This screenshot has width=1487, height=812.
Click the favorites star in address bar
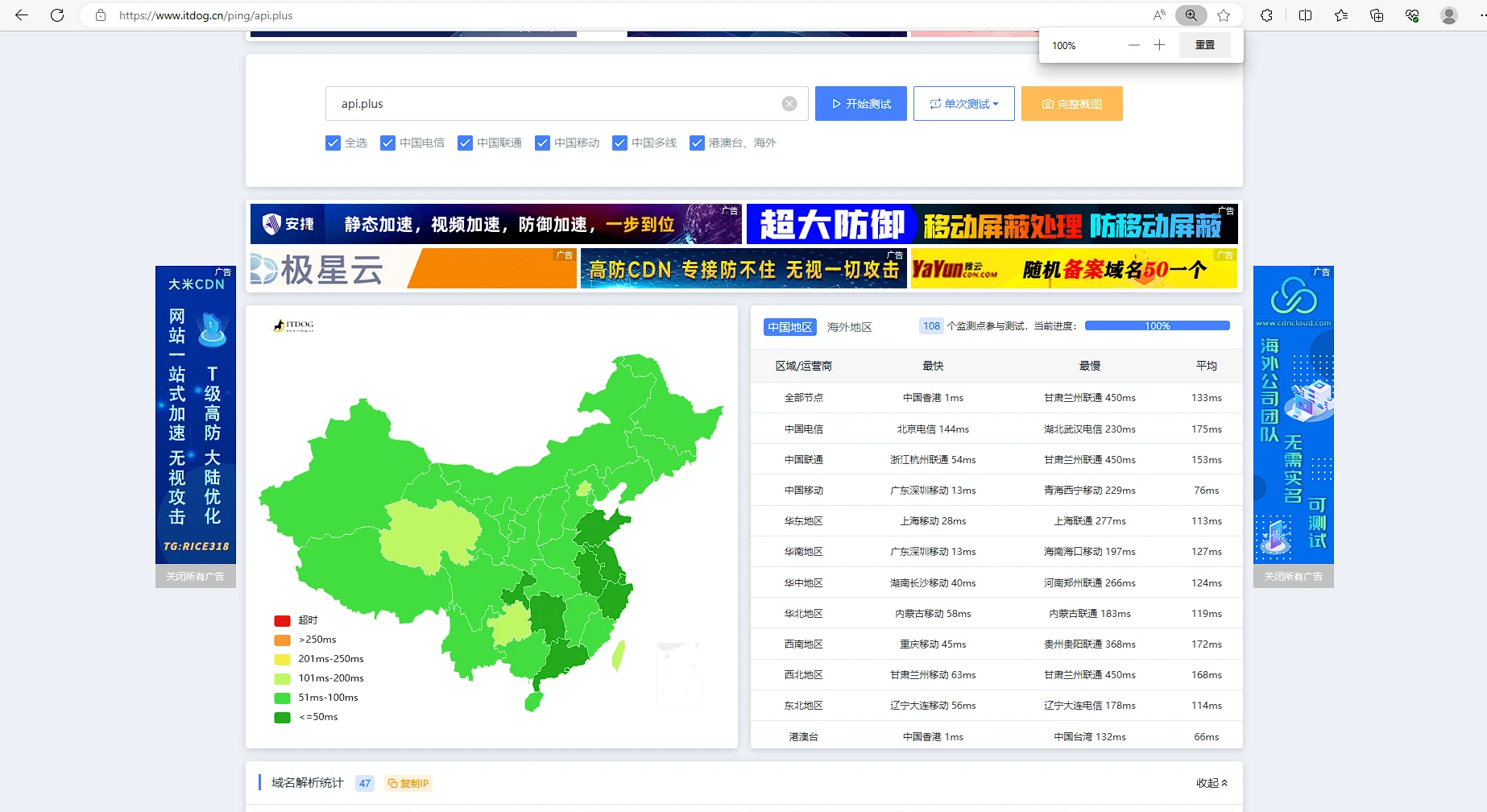pos(1224,15)
